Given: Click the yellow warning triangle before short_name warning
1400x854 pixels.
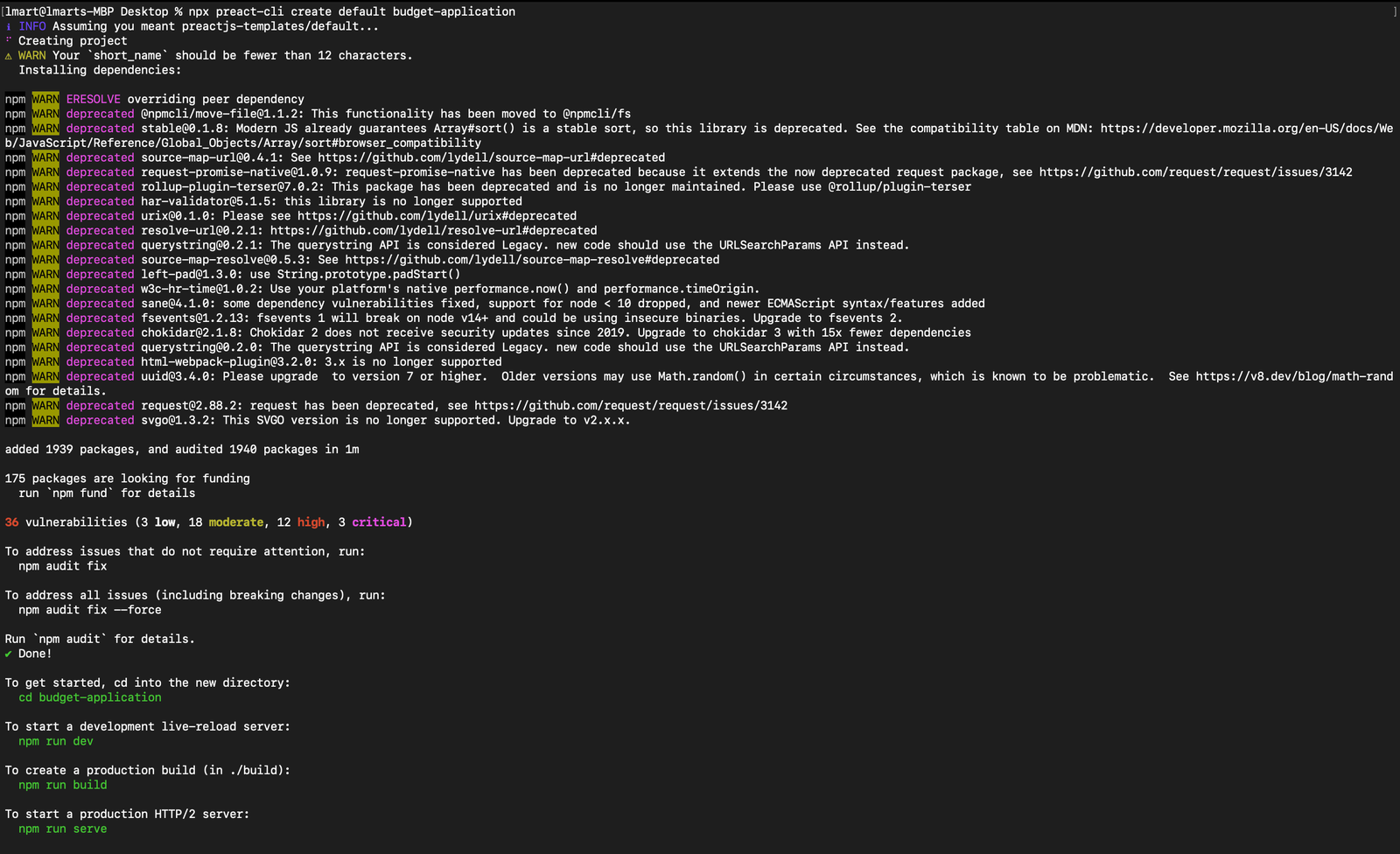Looking at the screenshot, I should [x=9, y=55].
